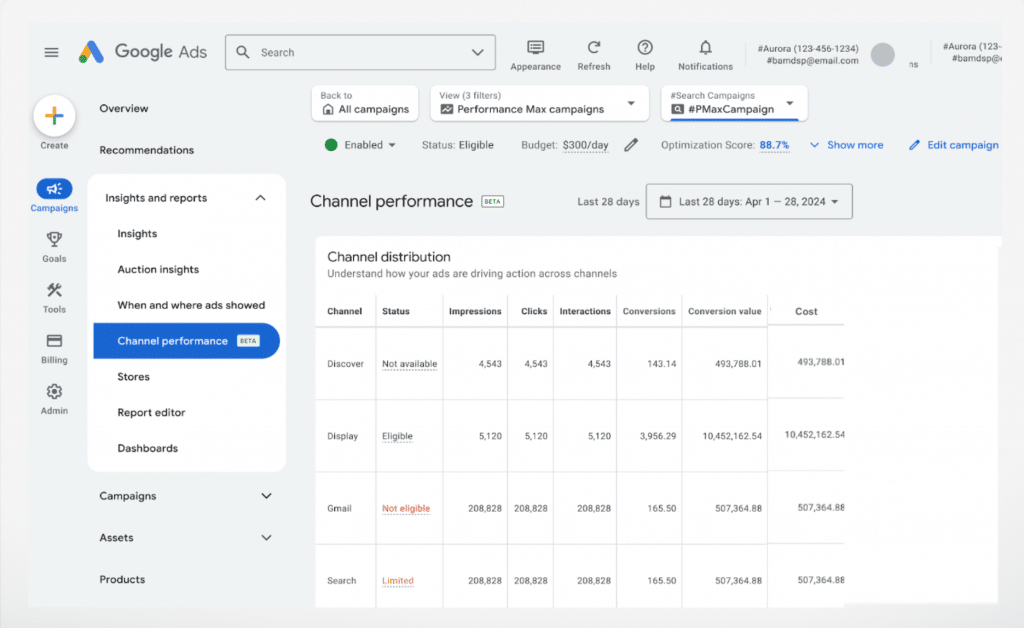Click the Help question mark icon

coord(645,48)
